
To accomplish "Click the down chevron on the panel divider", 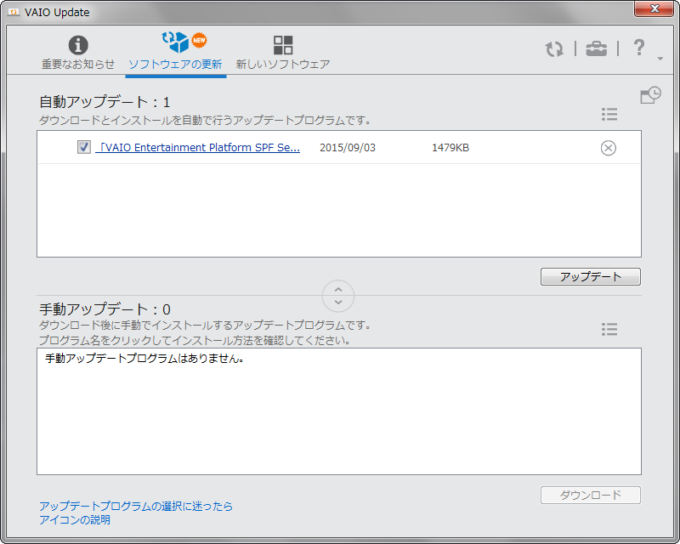I will pos(338,302).
